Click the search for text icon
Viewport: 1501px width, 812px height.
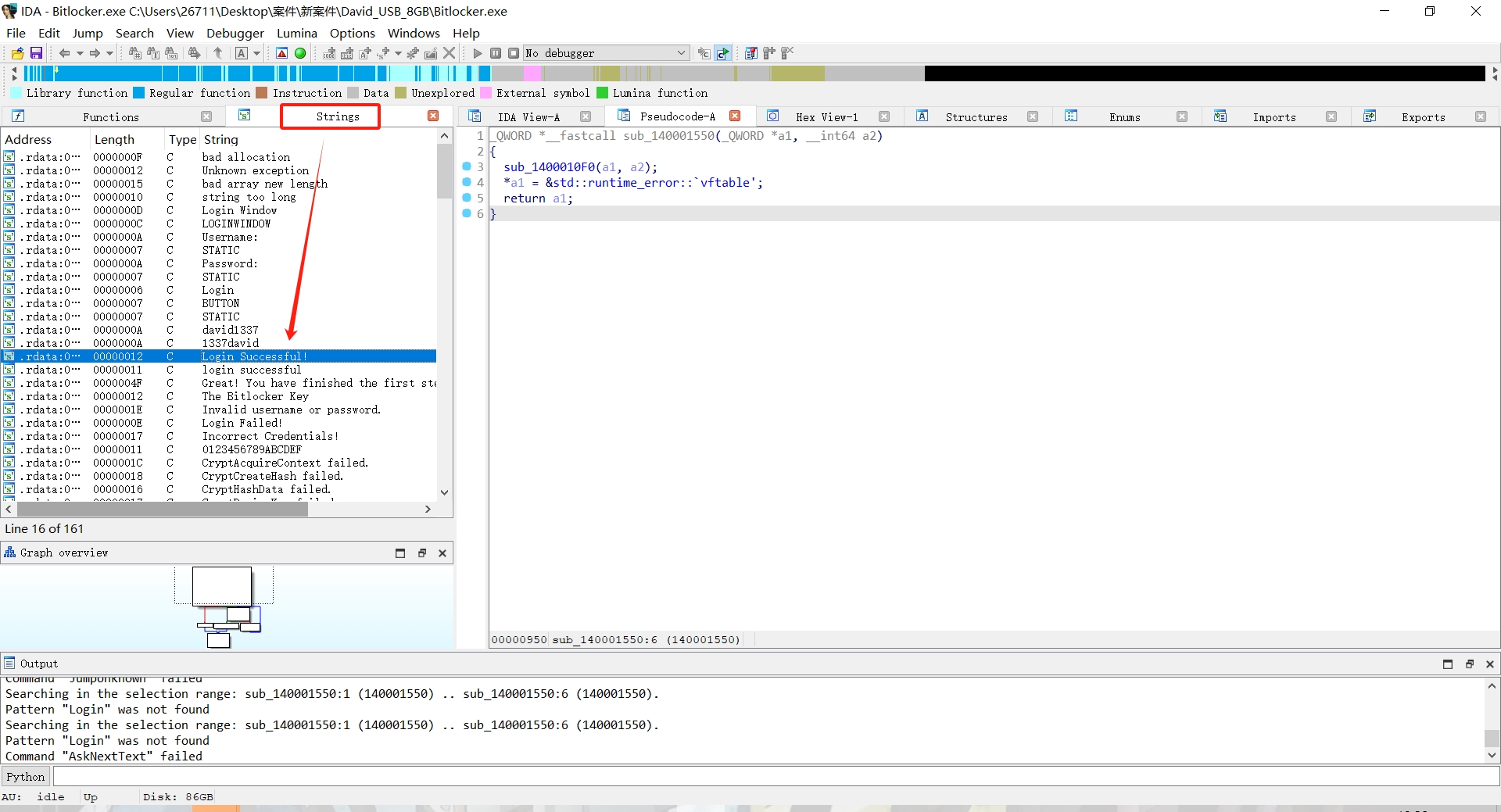point(153,53)
